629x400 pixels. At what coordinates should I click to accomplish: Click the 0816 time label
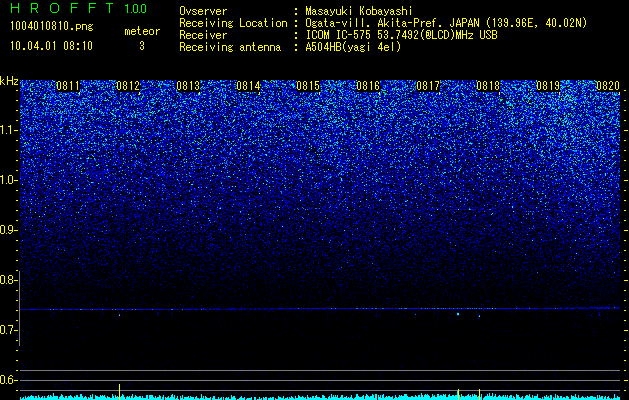point(368,86)
